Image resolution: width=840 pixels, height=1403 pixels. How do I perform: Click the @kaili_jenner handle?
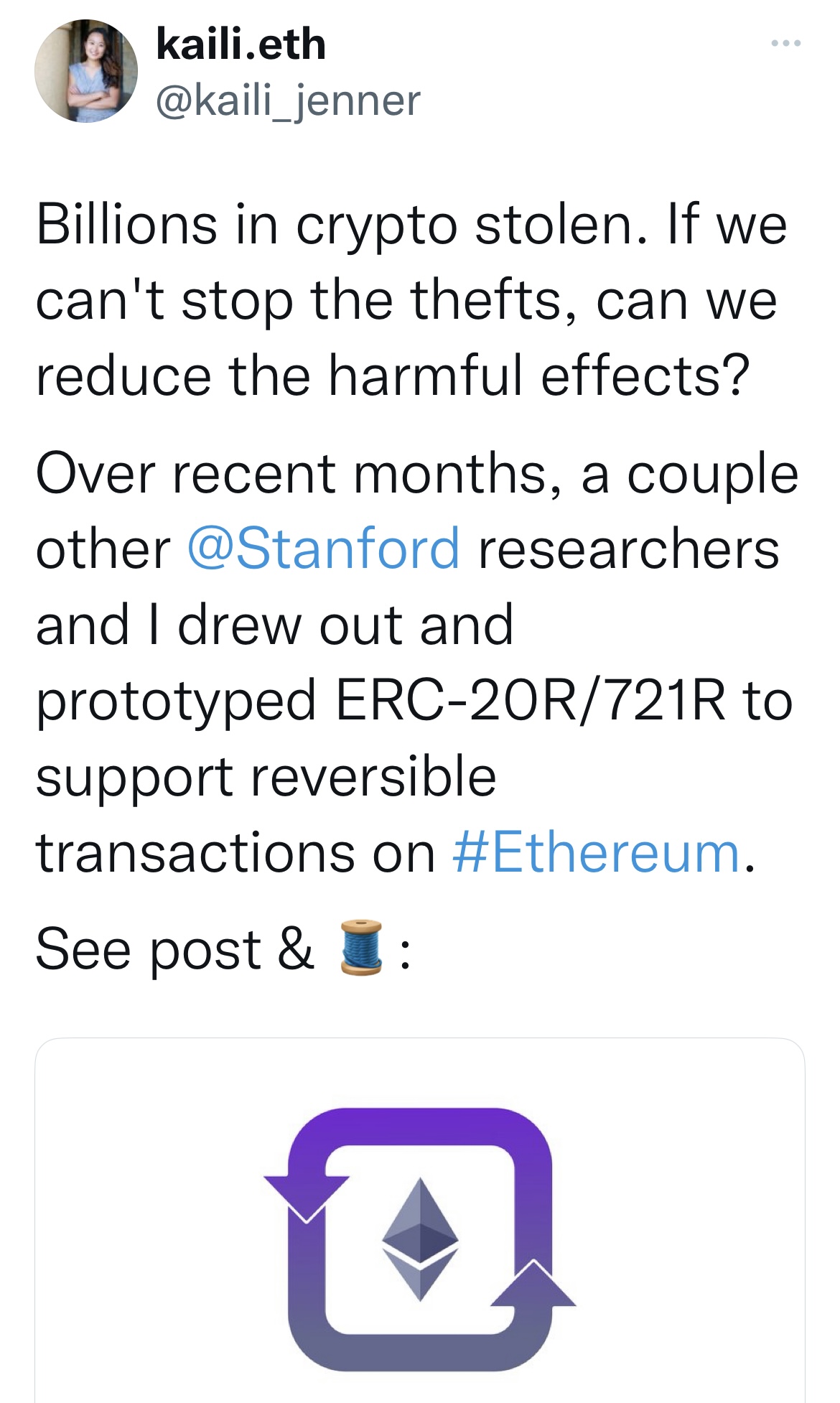(288, 101)
